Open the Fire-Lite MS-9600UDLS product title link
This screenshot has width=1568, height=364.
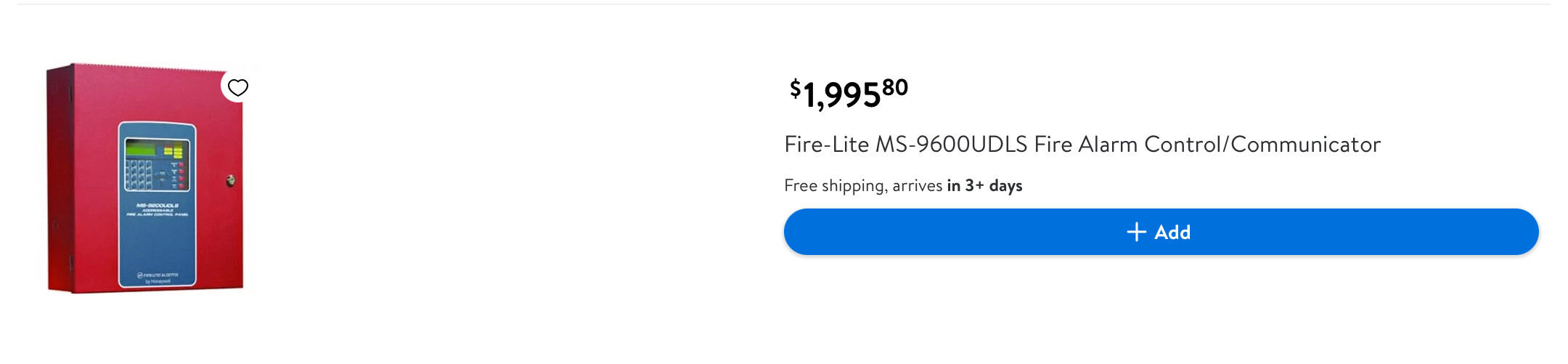1082,145
